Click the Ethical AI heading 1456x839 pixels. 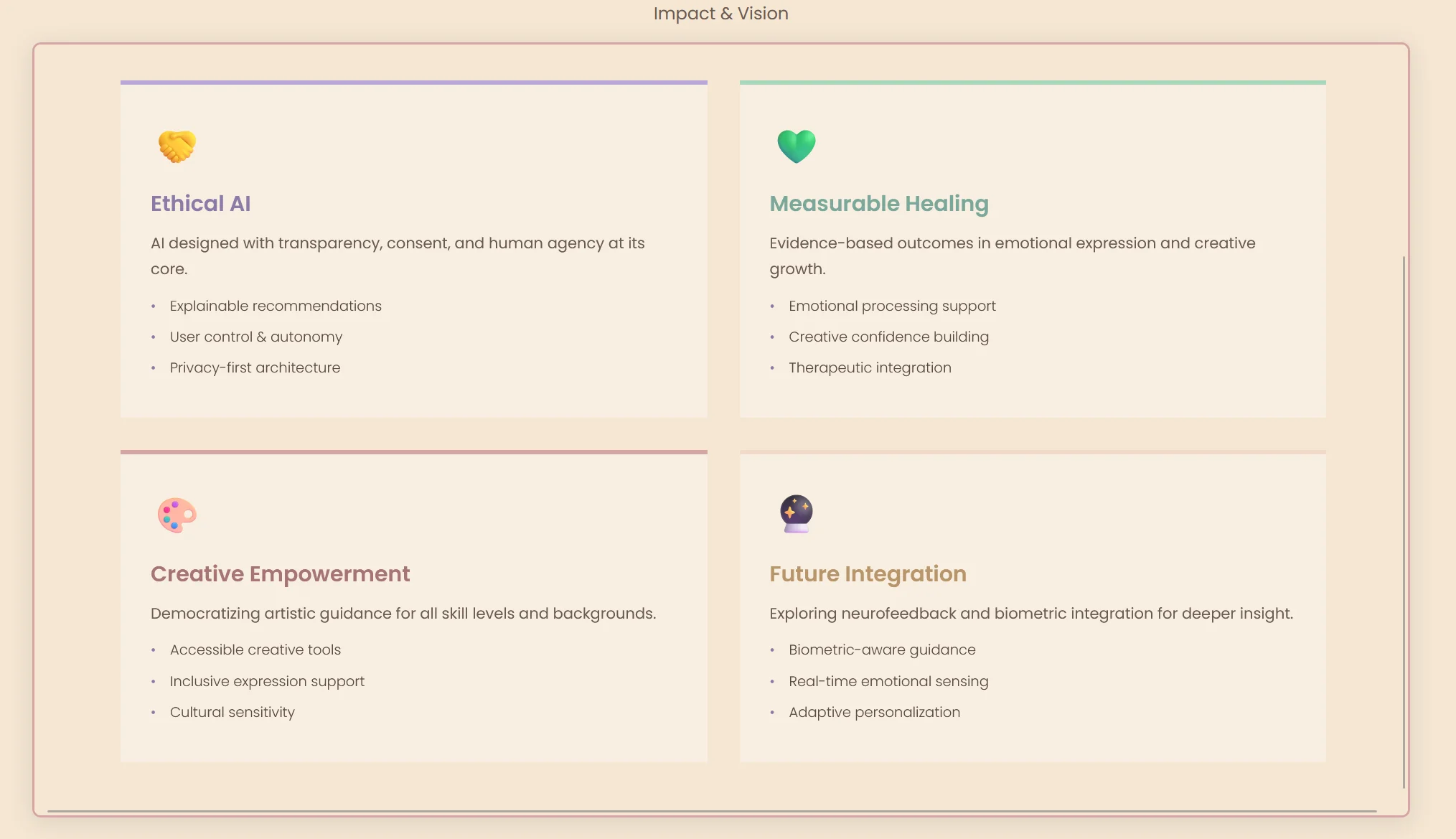coord(200,204)
